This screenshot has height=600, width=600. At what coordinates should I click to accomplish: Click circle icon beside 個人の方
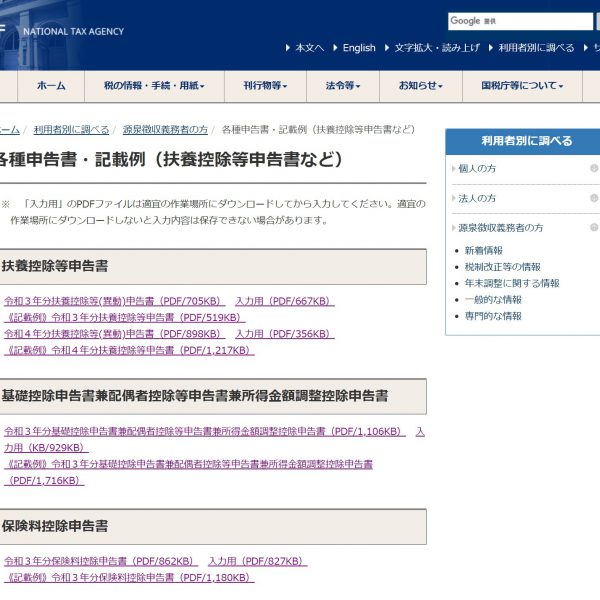click(x=594, y=168)
